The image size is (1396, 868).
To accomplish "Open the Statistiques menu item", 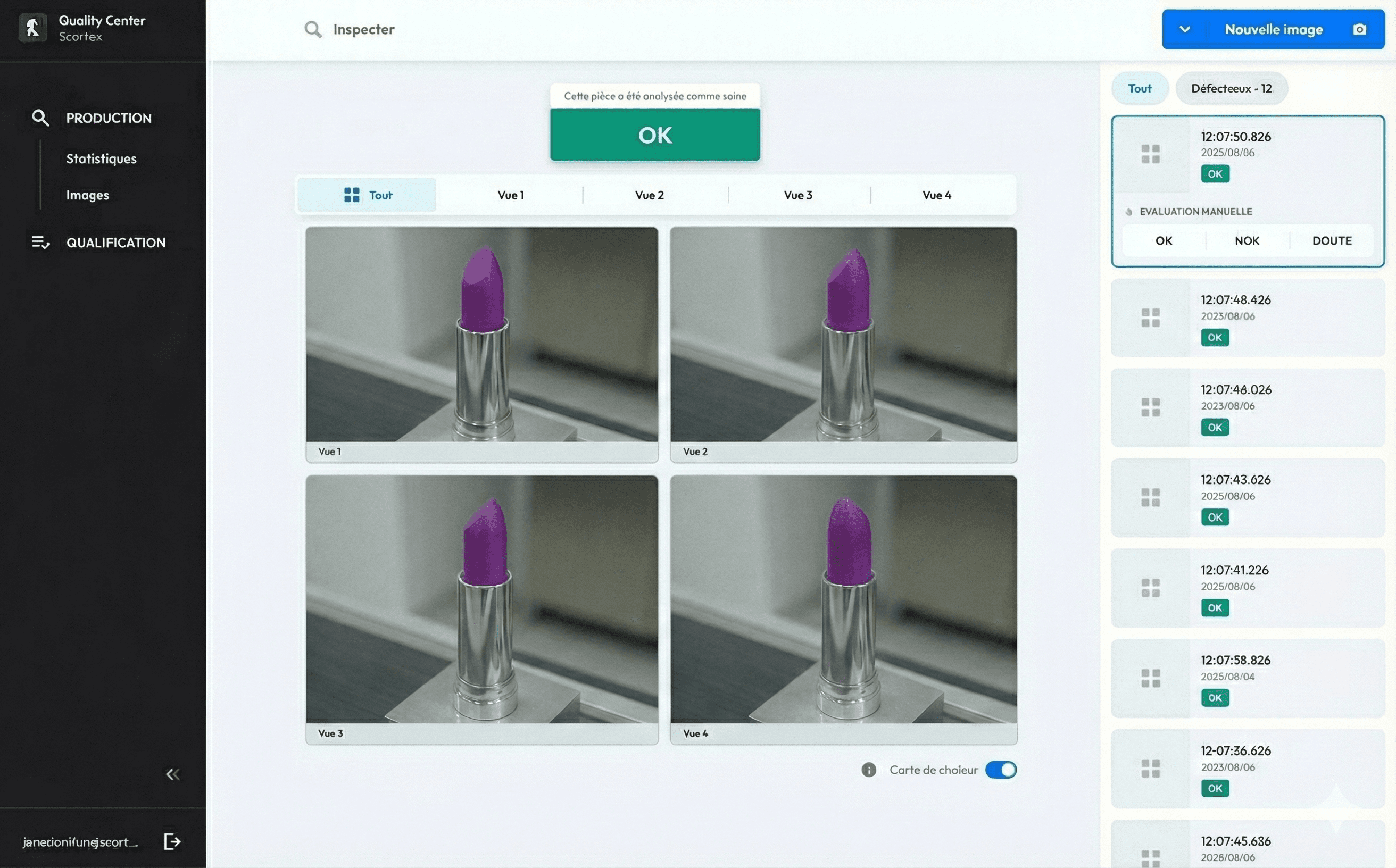I will coord(101,158).
